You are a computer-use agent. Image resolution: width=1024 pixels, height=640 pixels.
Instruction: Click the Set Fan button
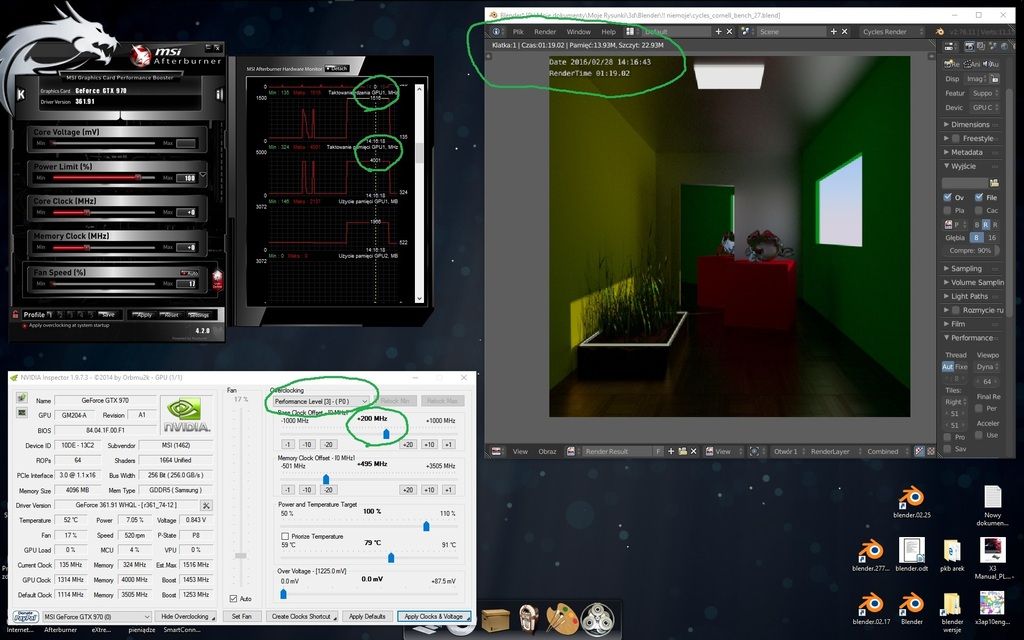242,616
